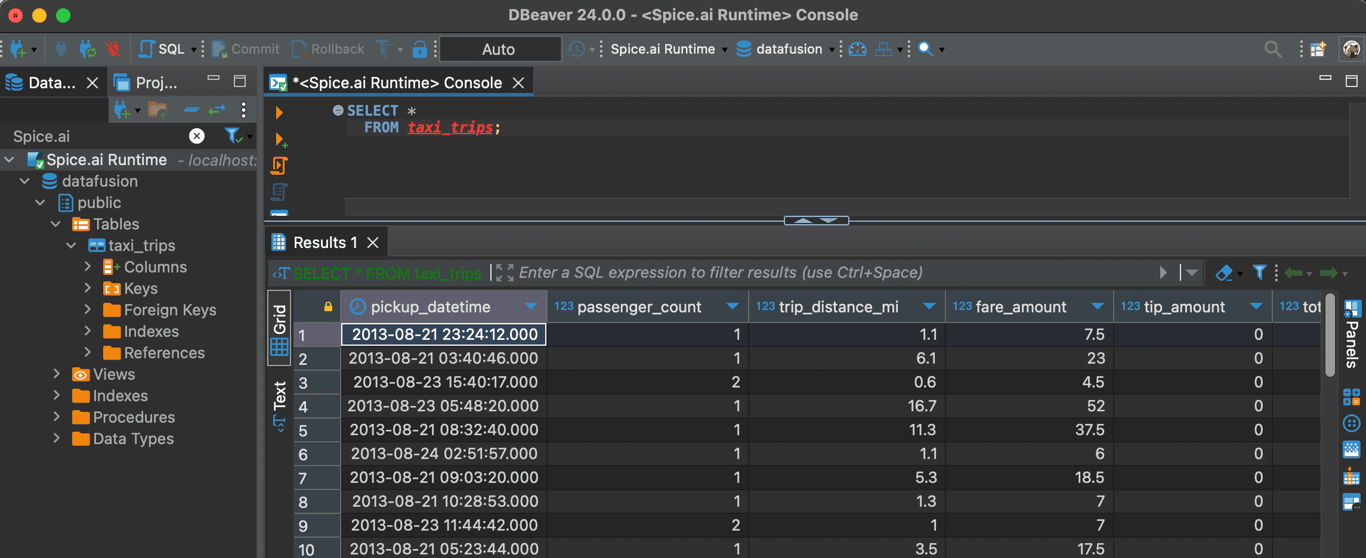The image size is (1366, 558).
Task: Click the tools icon next to the gauge
Action: tap(884, 49)
